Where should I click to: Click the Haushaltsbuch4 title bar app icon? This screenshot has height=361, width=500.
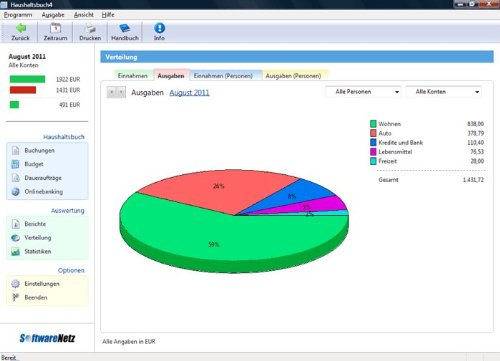4,4
